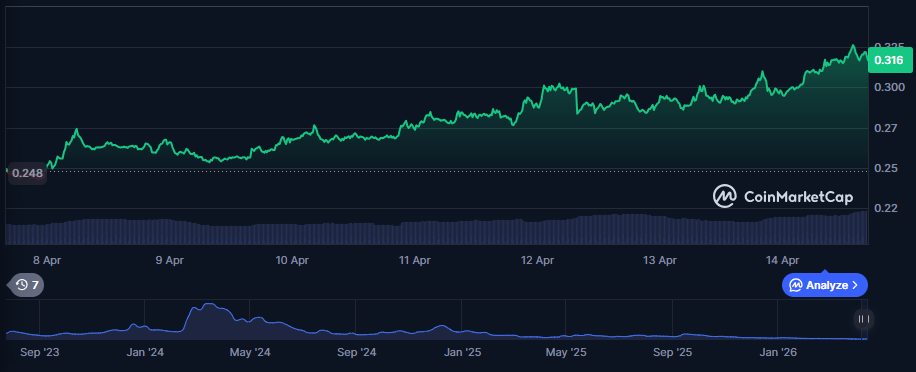Click the current price tag 0.316

[x=890, y=60]
